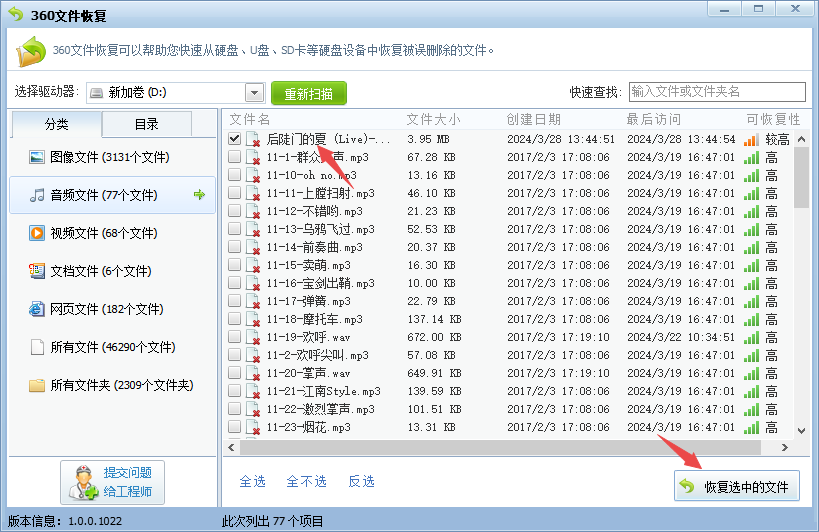Click recoverability signal bars for 后陡门的夏 row
The image size is (819, 532).
tap(751, 139)
